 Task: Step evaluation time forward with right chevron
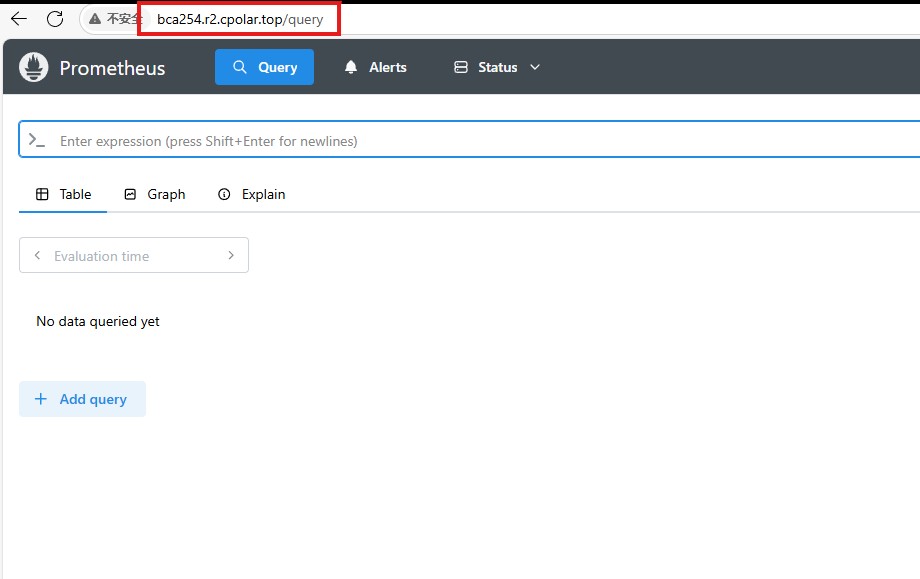click(x=231, y=256)
